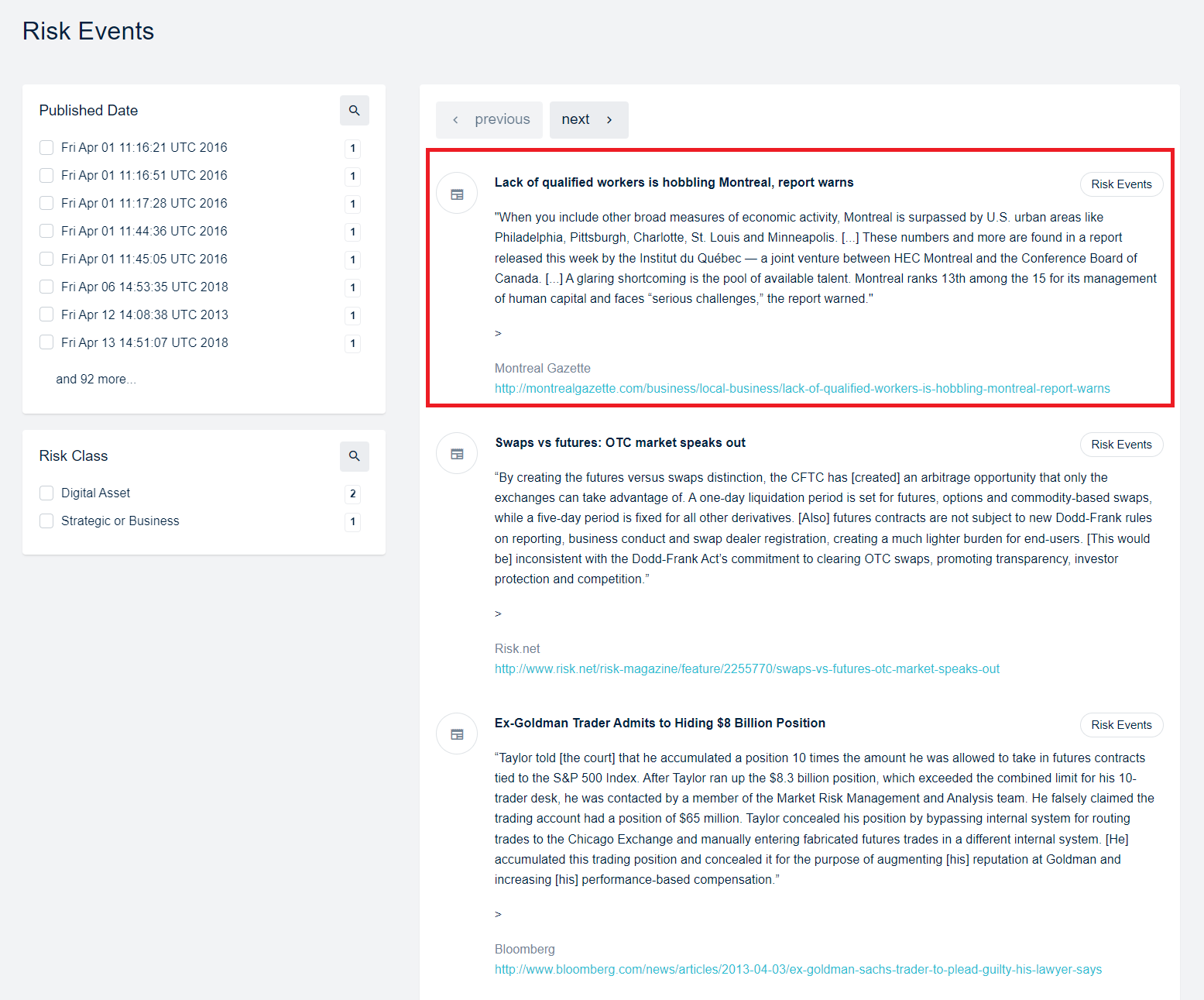Expand the Montreal article's '>' marker
1204x1000 pixels.
tap(498, 333)
